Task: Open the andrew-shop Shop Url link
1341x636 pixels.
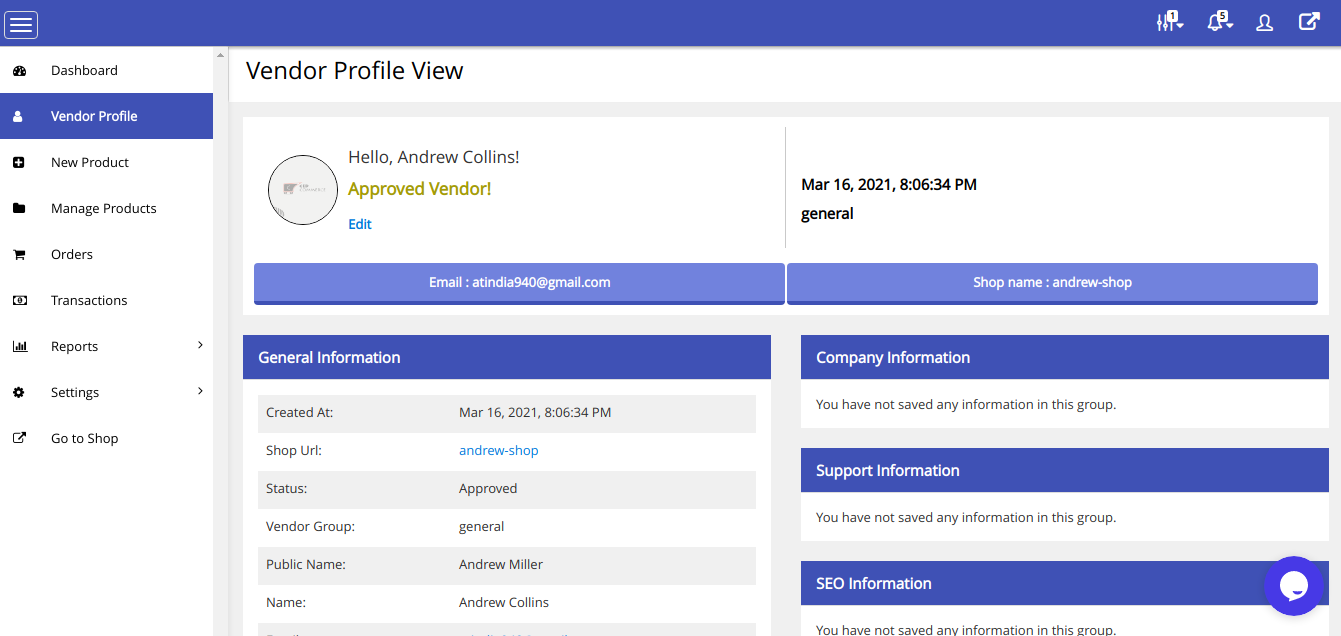Action: click(498, 451)
